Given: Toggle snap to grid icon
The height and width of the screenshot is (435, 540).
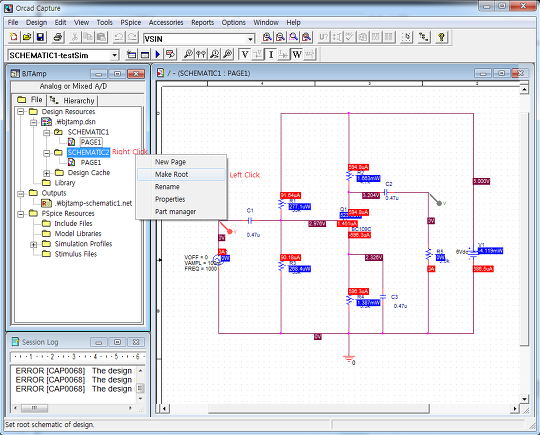Looking at the screenshot, I should (x=407, y=37).
